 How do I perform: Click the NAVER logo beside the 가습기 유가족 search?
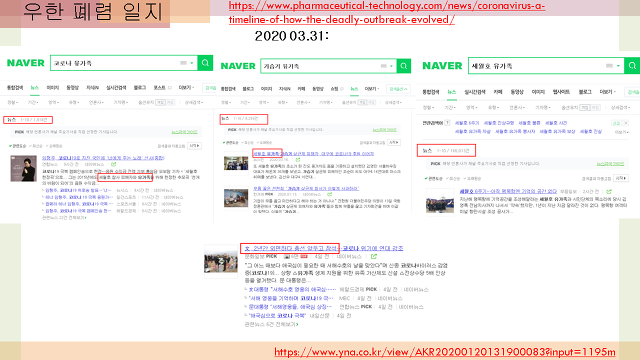pos(238,66)
